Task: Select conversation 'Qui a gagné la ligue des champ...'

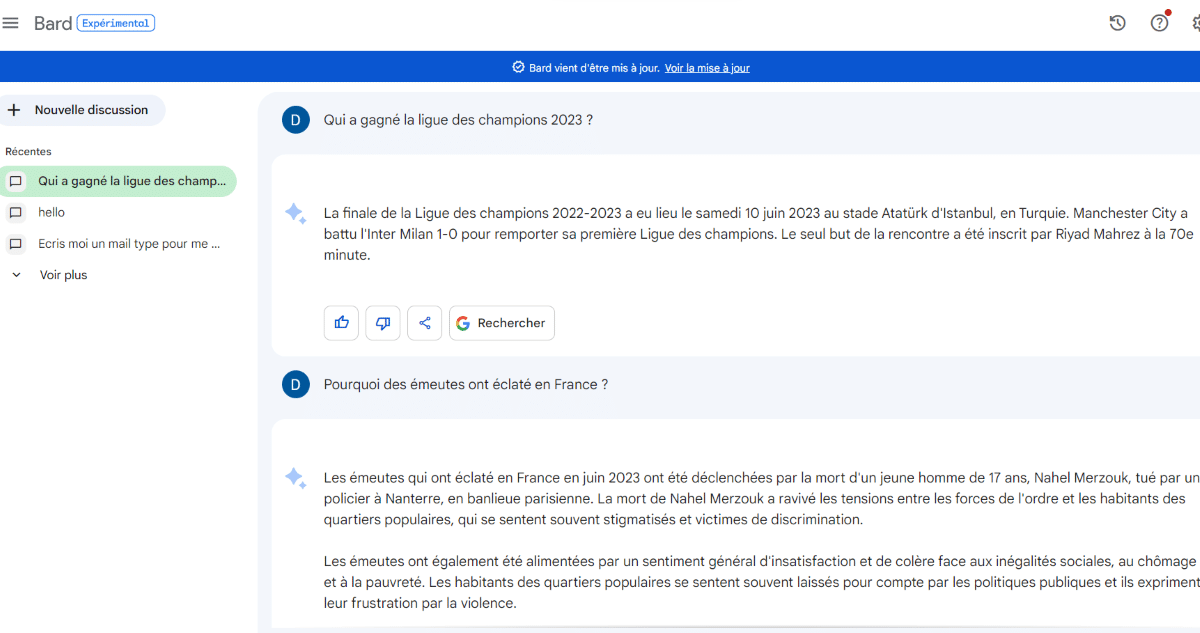Action: pyautogui.click(x=118, y=181)
